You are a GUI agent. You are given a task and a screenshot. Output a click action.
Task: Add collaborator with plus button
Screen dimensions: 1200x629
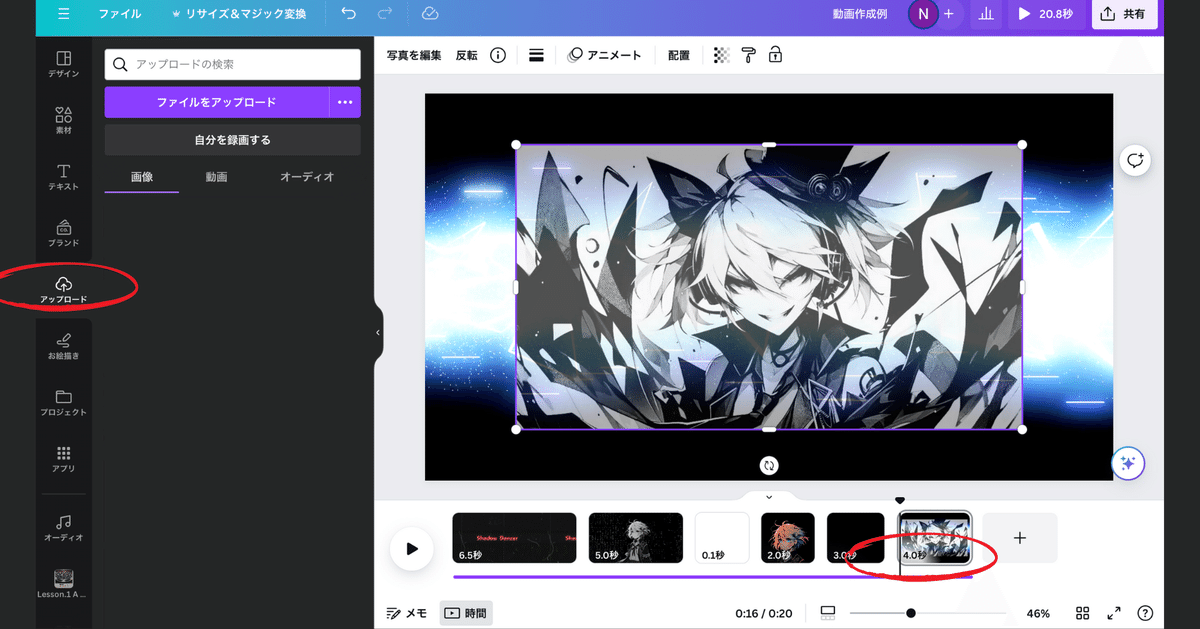click(948, 14)
